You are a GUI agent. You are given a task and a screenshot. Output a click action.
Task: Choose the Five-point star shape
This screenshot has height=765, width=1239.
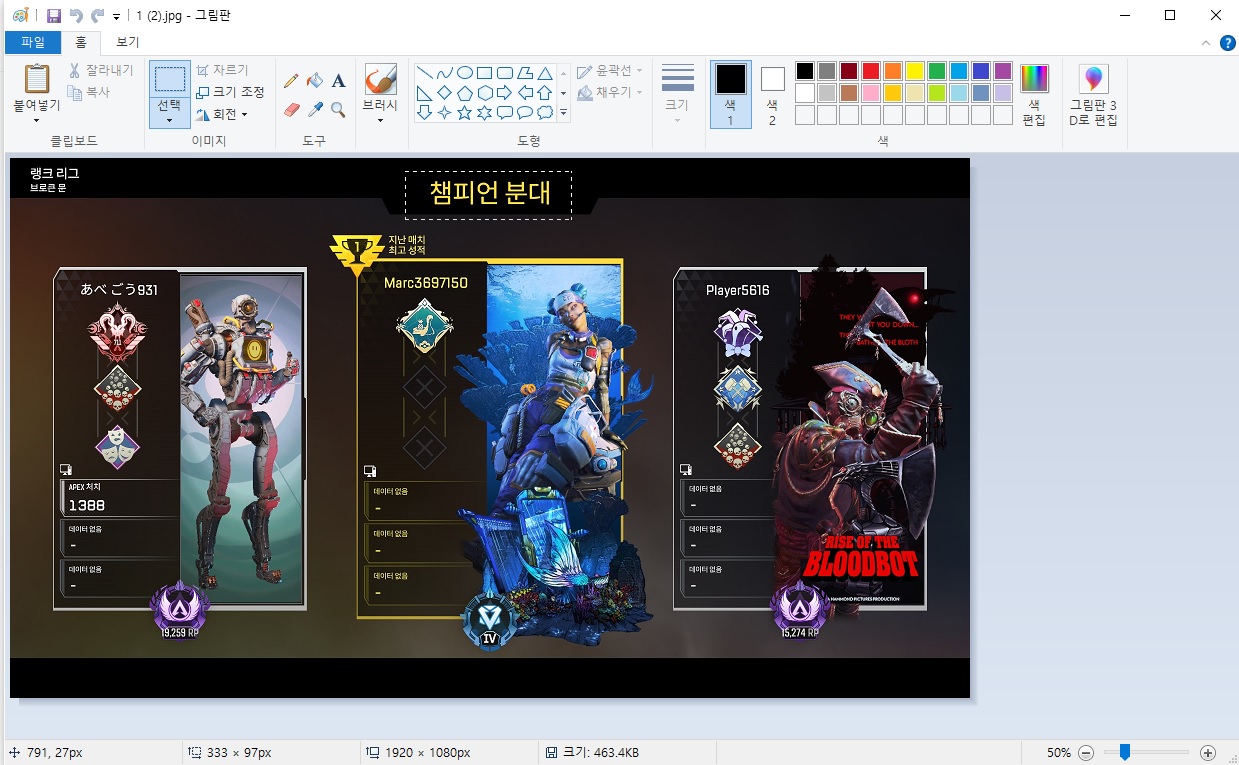(x=464, y=113)
